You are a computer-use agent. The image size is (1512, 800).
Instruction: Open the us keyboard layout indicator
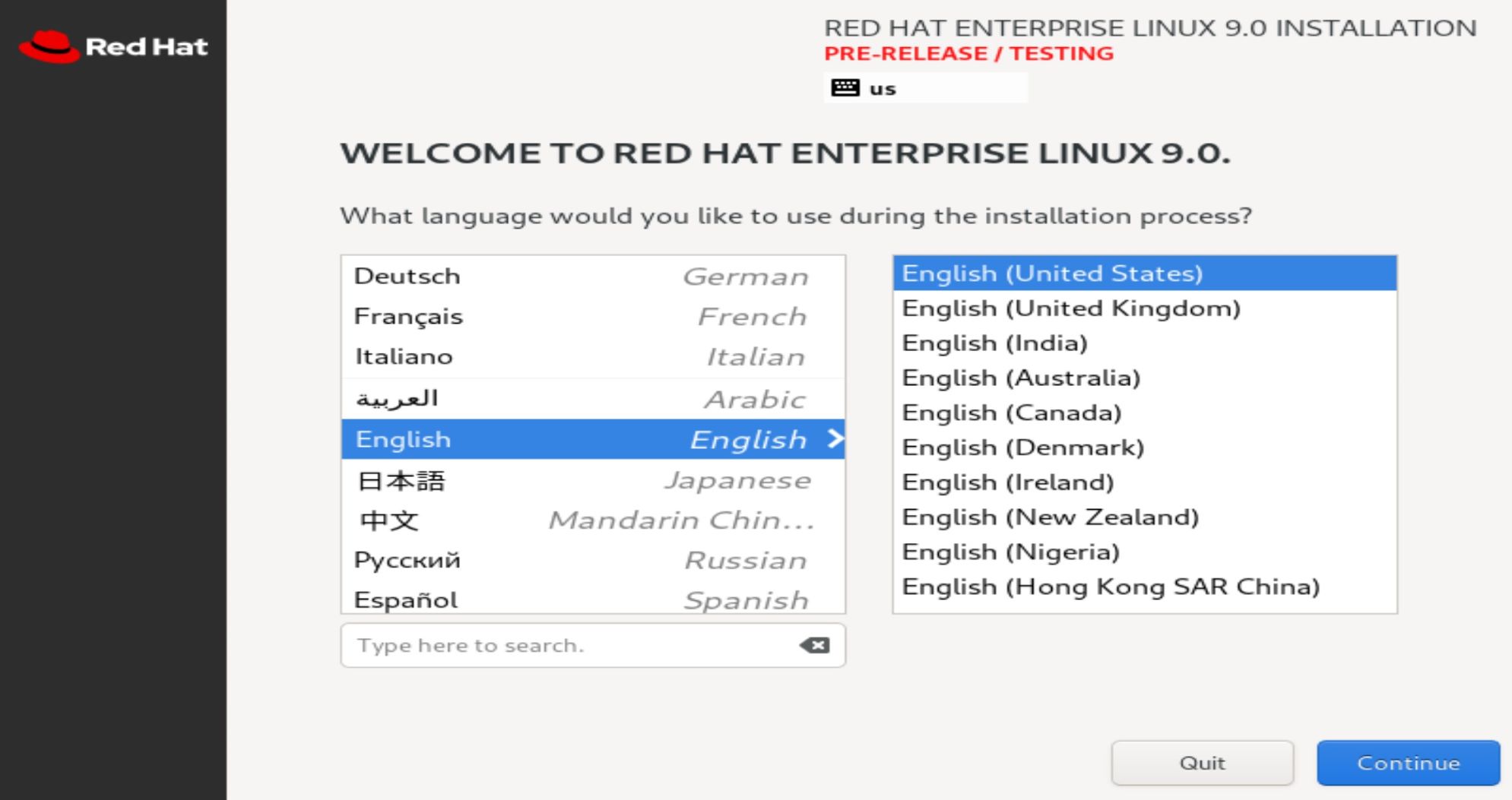[925, 88]
